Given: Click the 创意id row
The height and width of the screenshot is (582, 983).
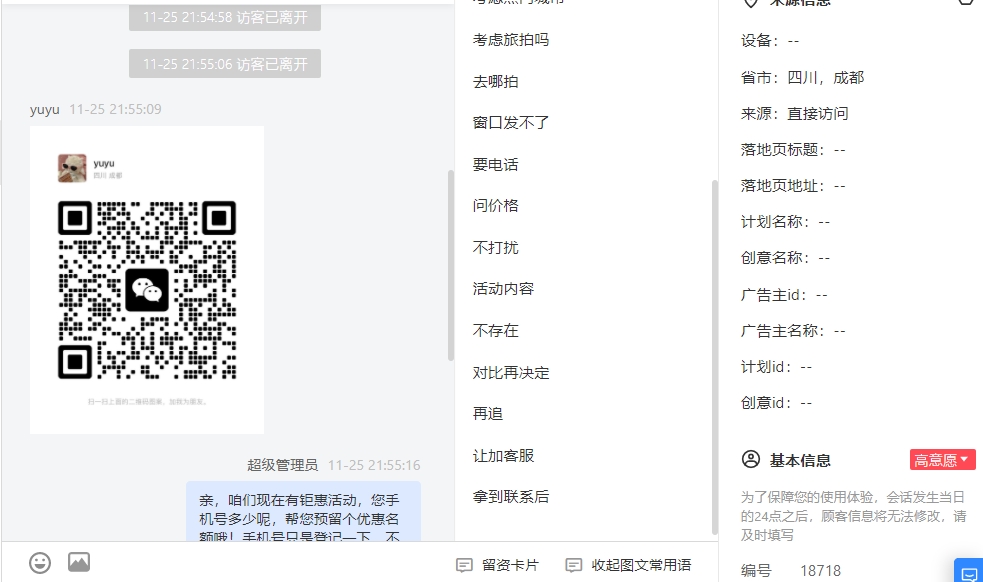Looking at the screenshot, I should point(776,403).
